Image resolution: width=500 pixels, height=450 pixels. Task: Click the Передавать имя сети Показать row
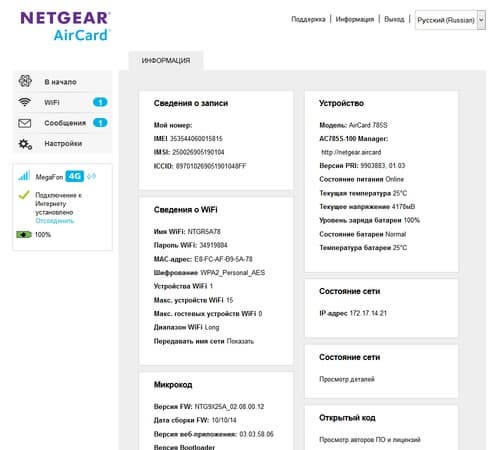tap(204, 341)
